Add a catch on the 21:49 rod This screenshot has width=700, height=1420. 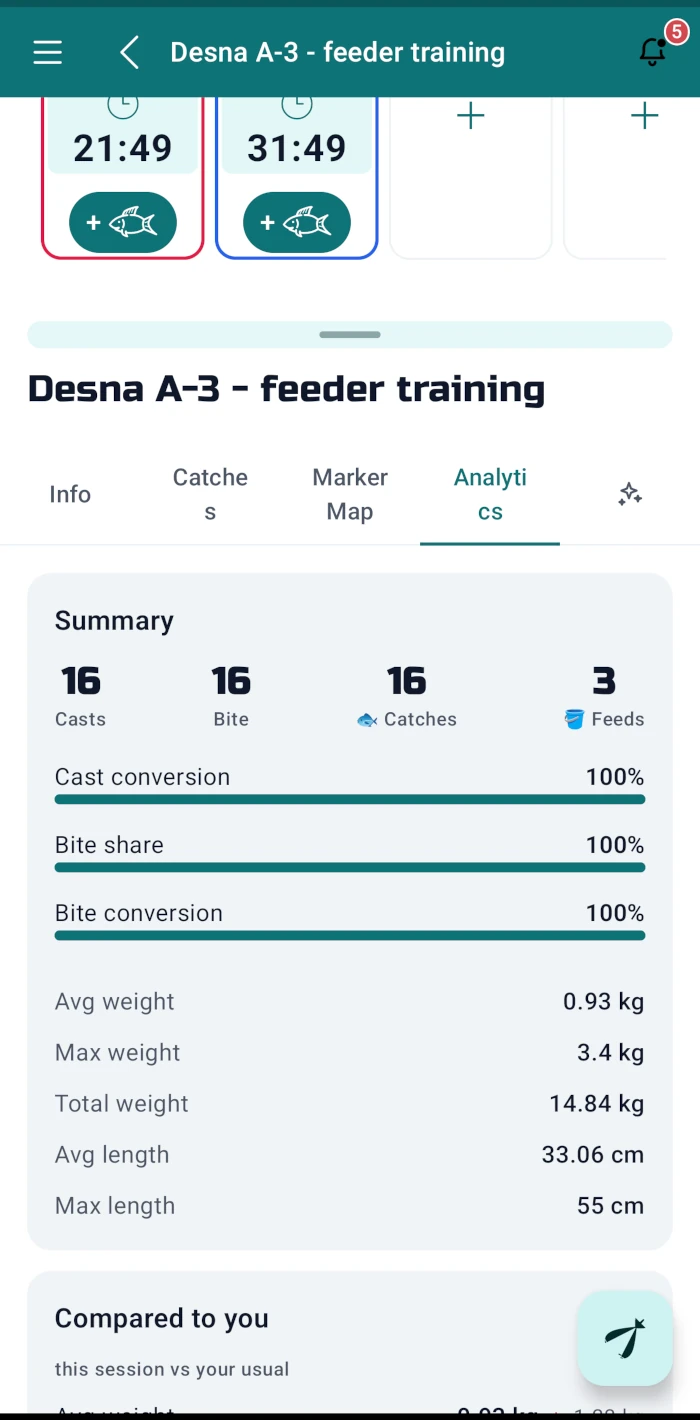coord(123,222)
